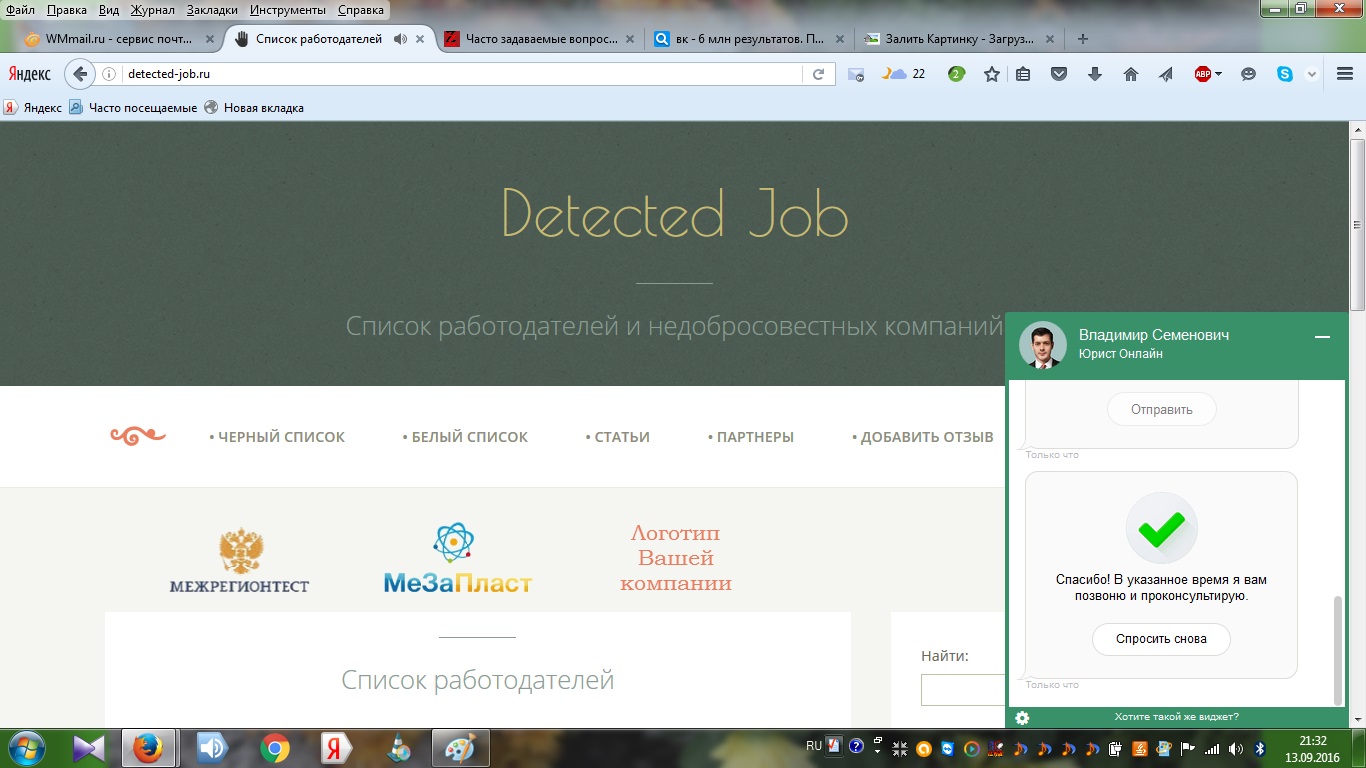Open Google Chrome from the taskbar

click(274, 748)
